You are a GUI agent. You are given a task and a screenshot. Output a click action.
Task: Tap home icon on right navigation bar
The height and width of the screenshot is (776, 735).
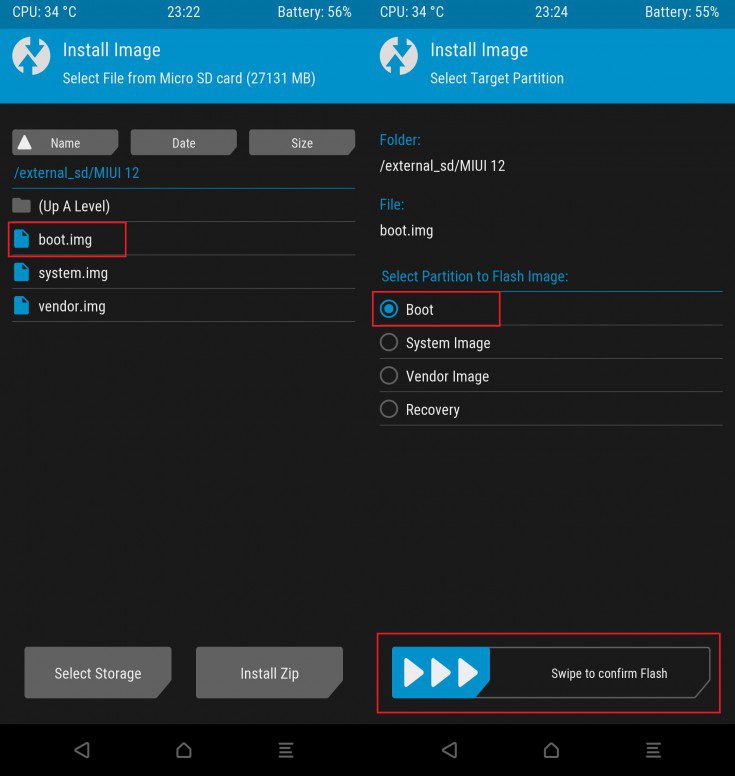(551, 750)
